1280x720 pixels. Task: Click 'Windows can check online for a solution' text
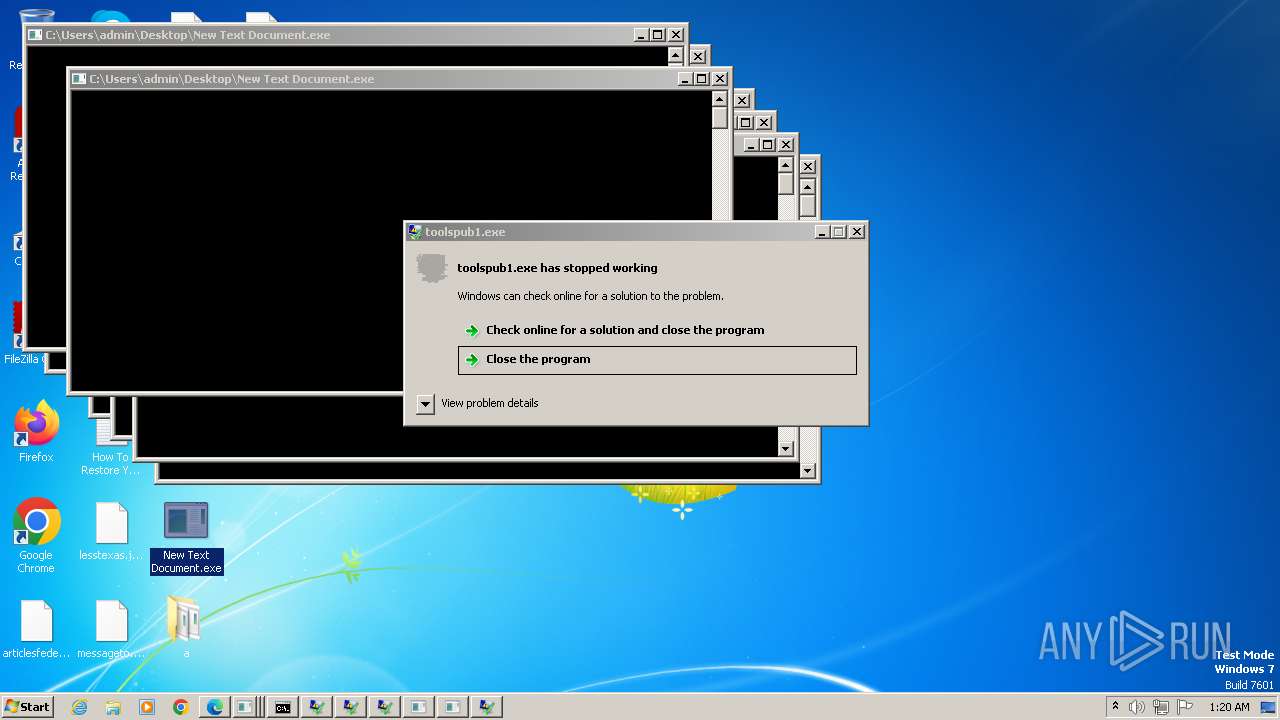pyautogui.click(x=590, y=296)
